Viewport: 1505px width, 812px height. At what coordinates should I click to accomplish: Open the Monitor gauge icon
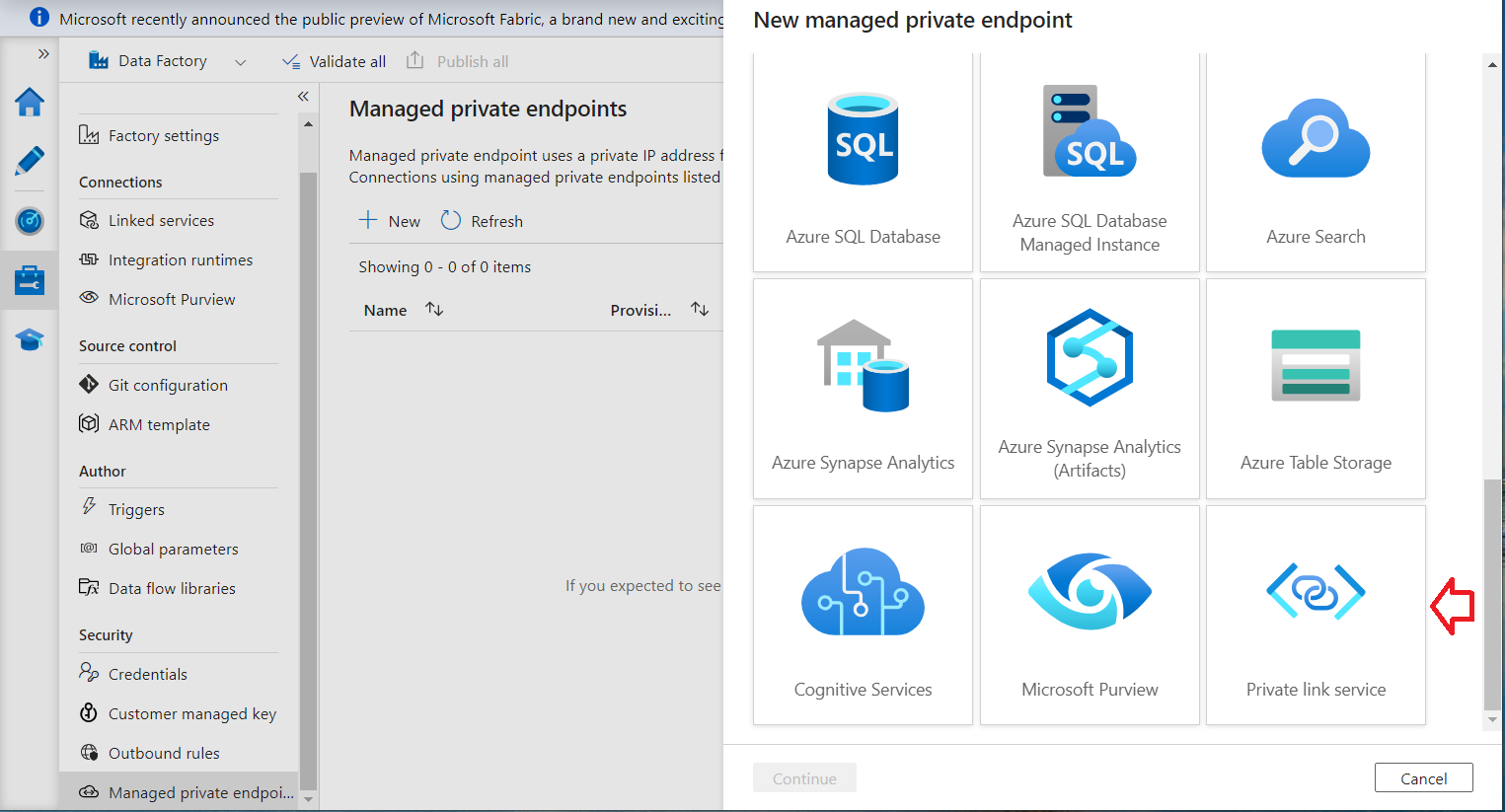click(x=30, y=220)
